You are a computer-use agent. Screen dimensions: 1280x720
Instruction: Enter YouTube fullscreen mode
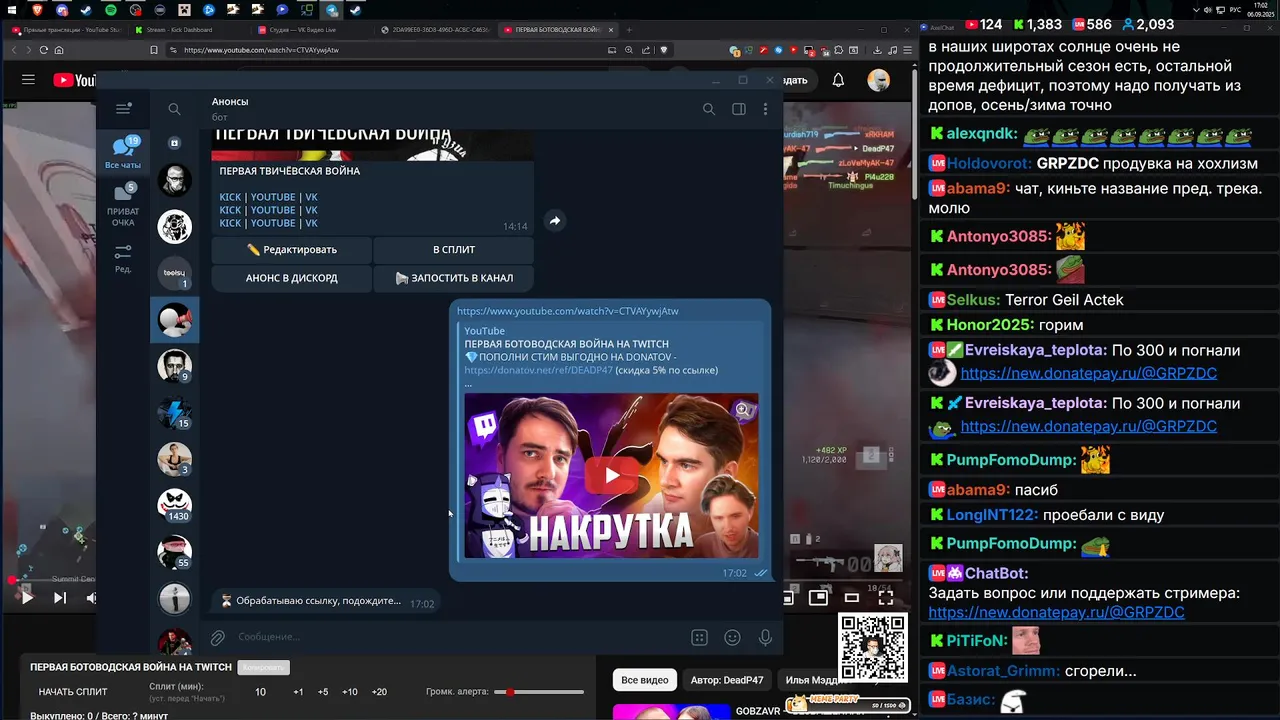pyautogui.click(x=885, y=597)
